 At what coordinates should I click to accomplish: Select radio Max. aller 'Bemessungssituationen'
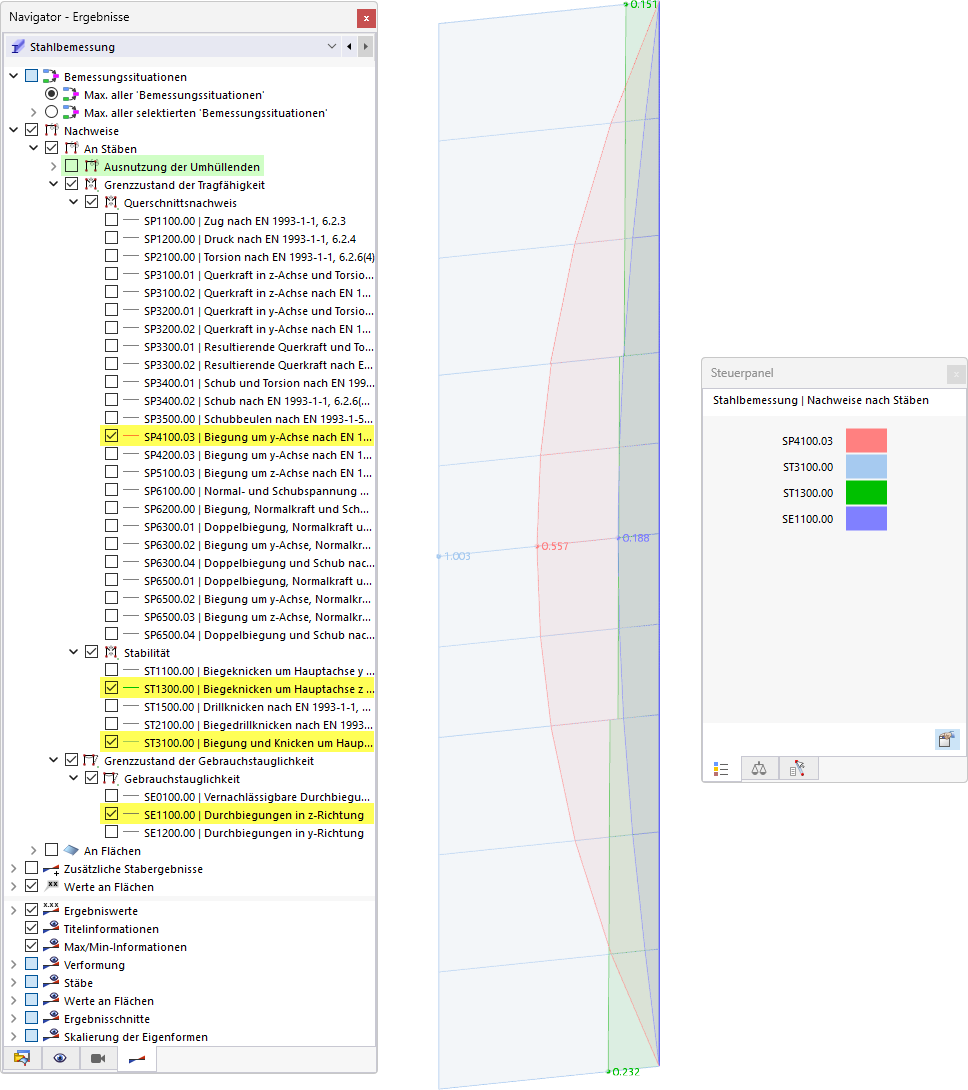(51, 94)
